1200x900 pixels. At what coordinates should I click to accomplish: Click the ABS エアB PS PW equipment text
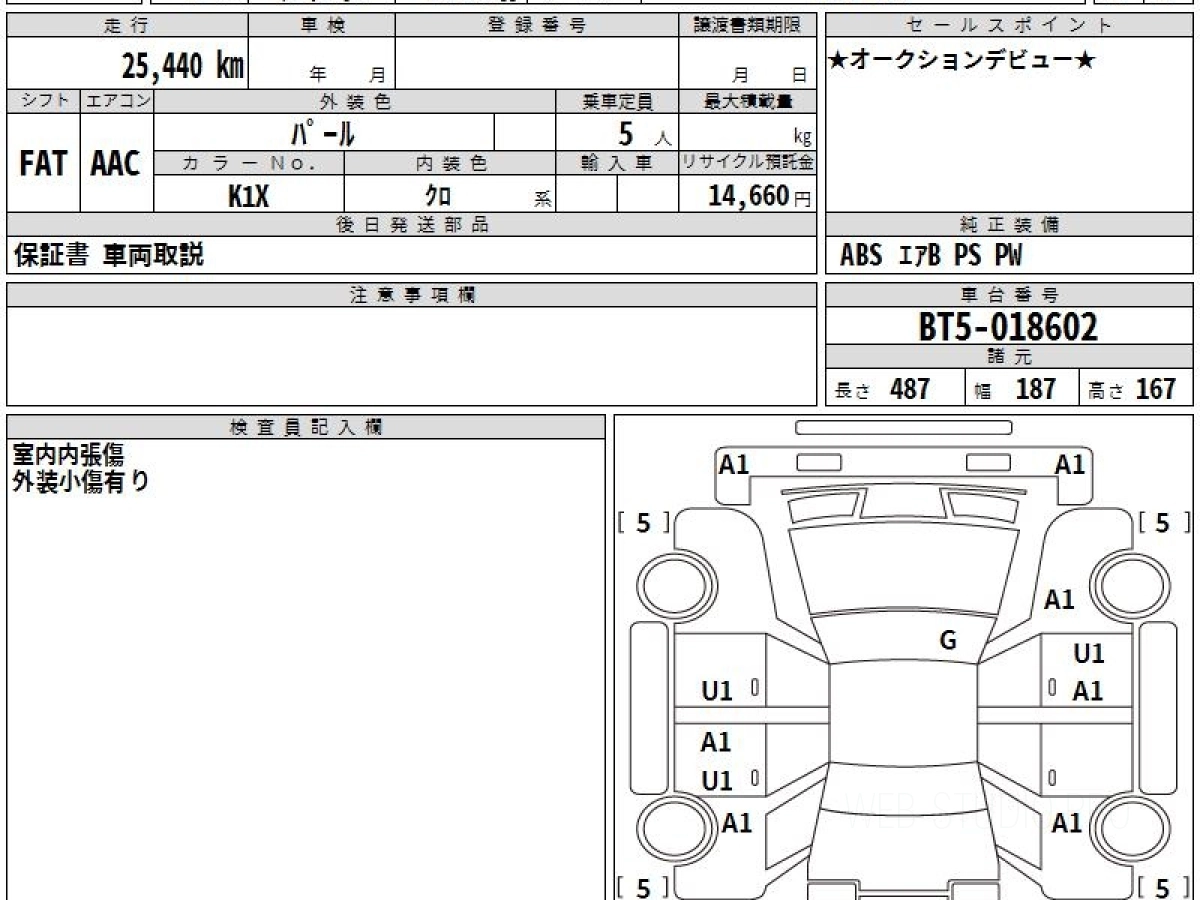coord(931,256)
